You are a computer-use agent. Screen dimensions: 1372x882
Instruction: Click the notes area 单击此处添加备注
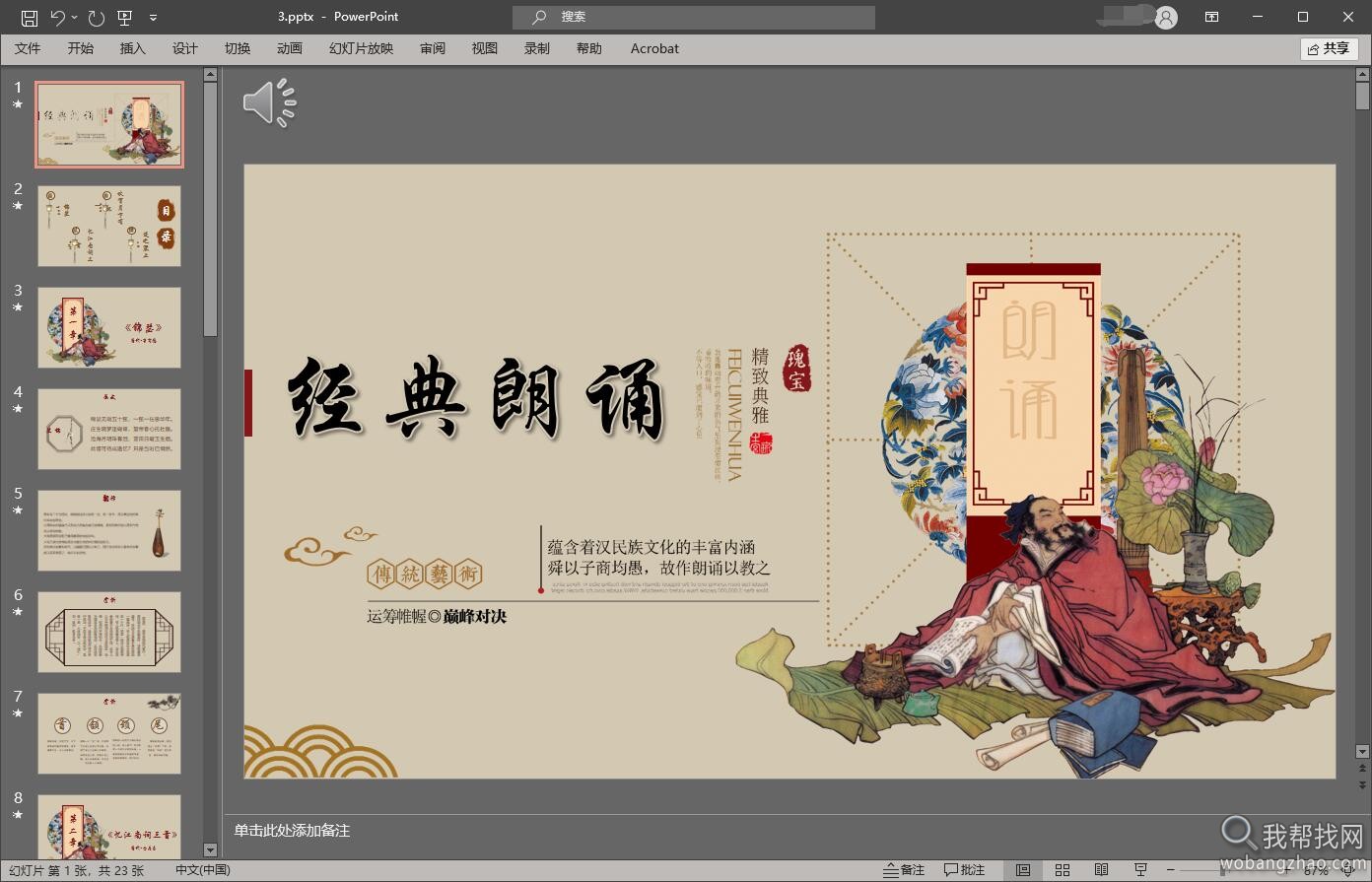(x=292, y=831)
